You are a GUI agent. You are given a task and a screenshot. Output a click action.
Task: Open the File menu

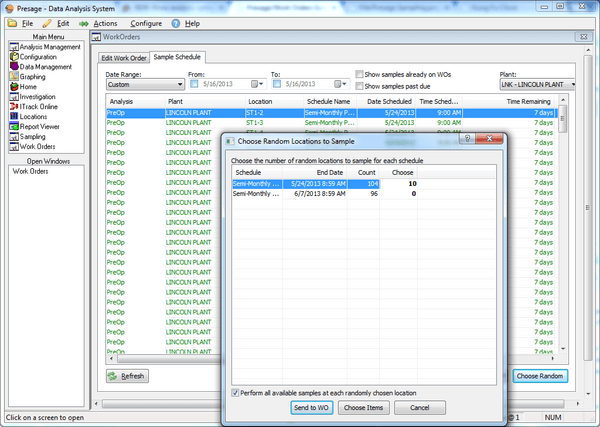(27, 24)
